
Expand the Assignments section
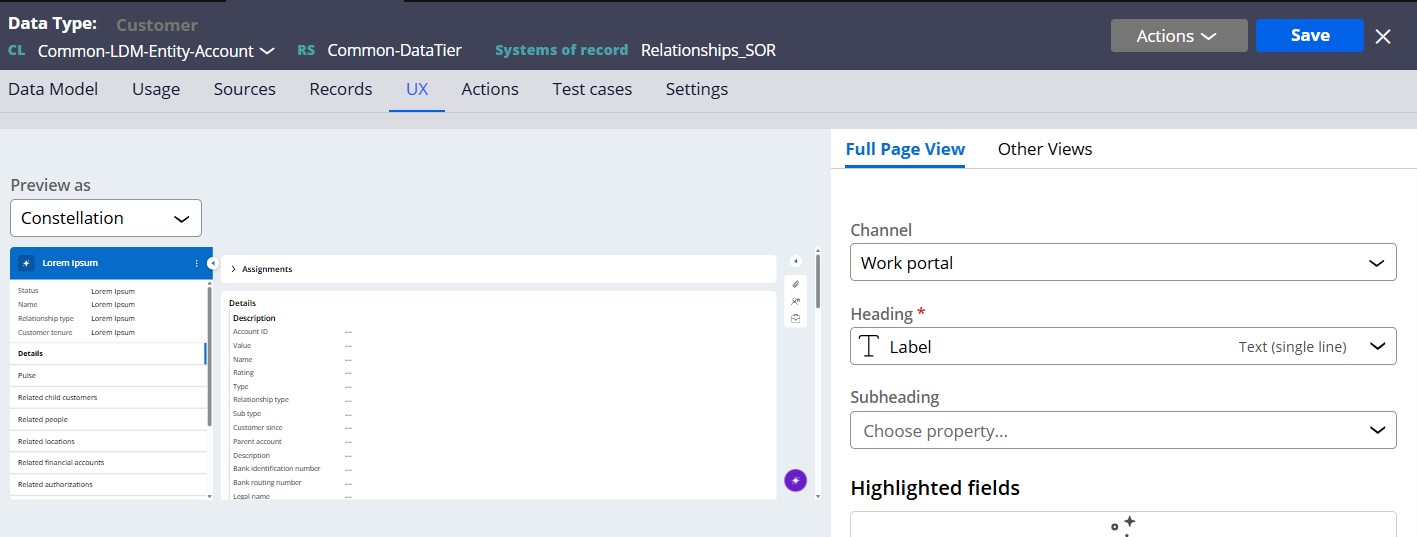pyautogui.click(x=234, y=269)
